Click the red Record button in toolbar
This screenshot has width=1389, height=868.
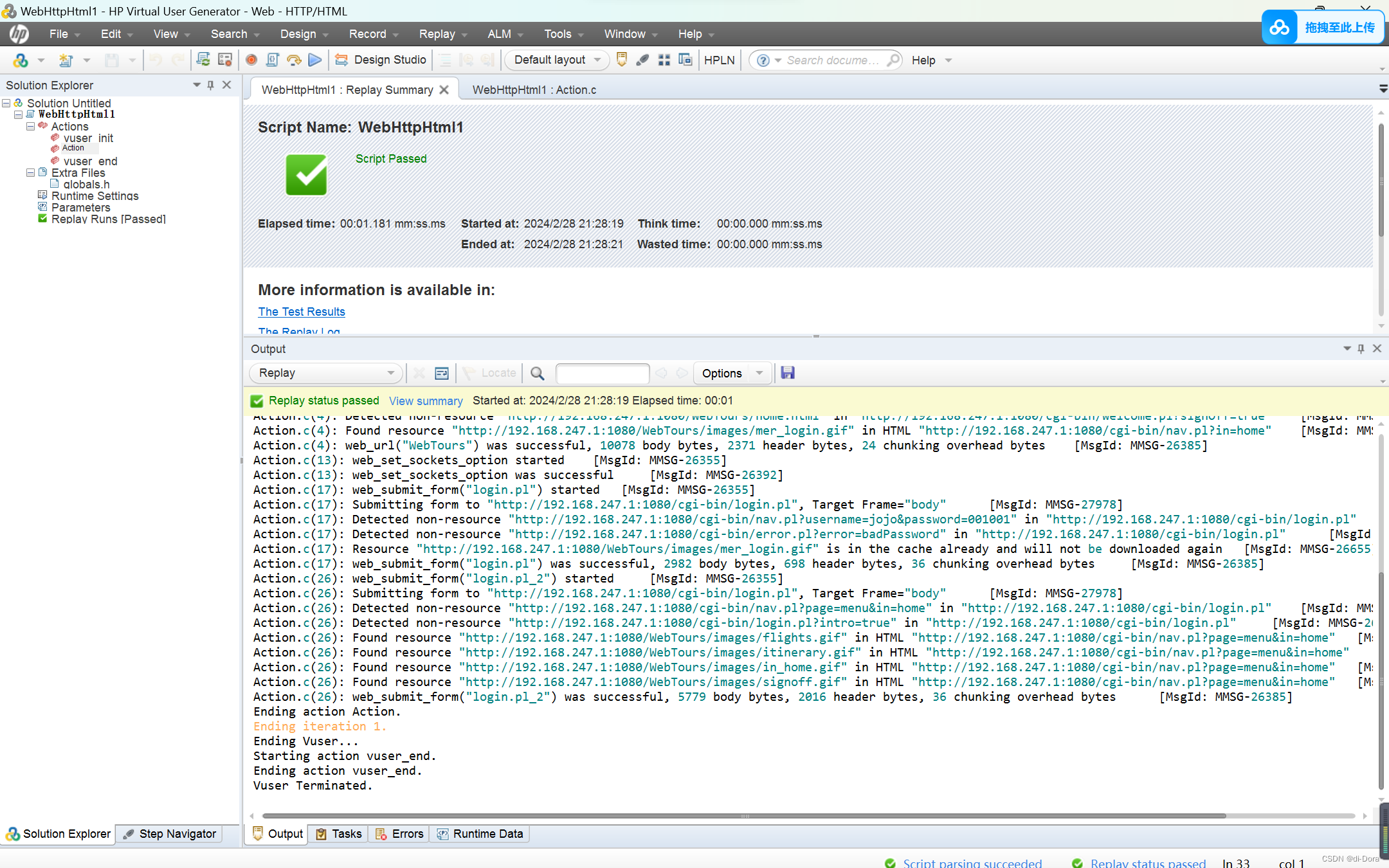pos(251,60)
